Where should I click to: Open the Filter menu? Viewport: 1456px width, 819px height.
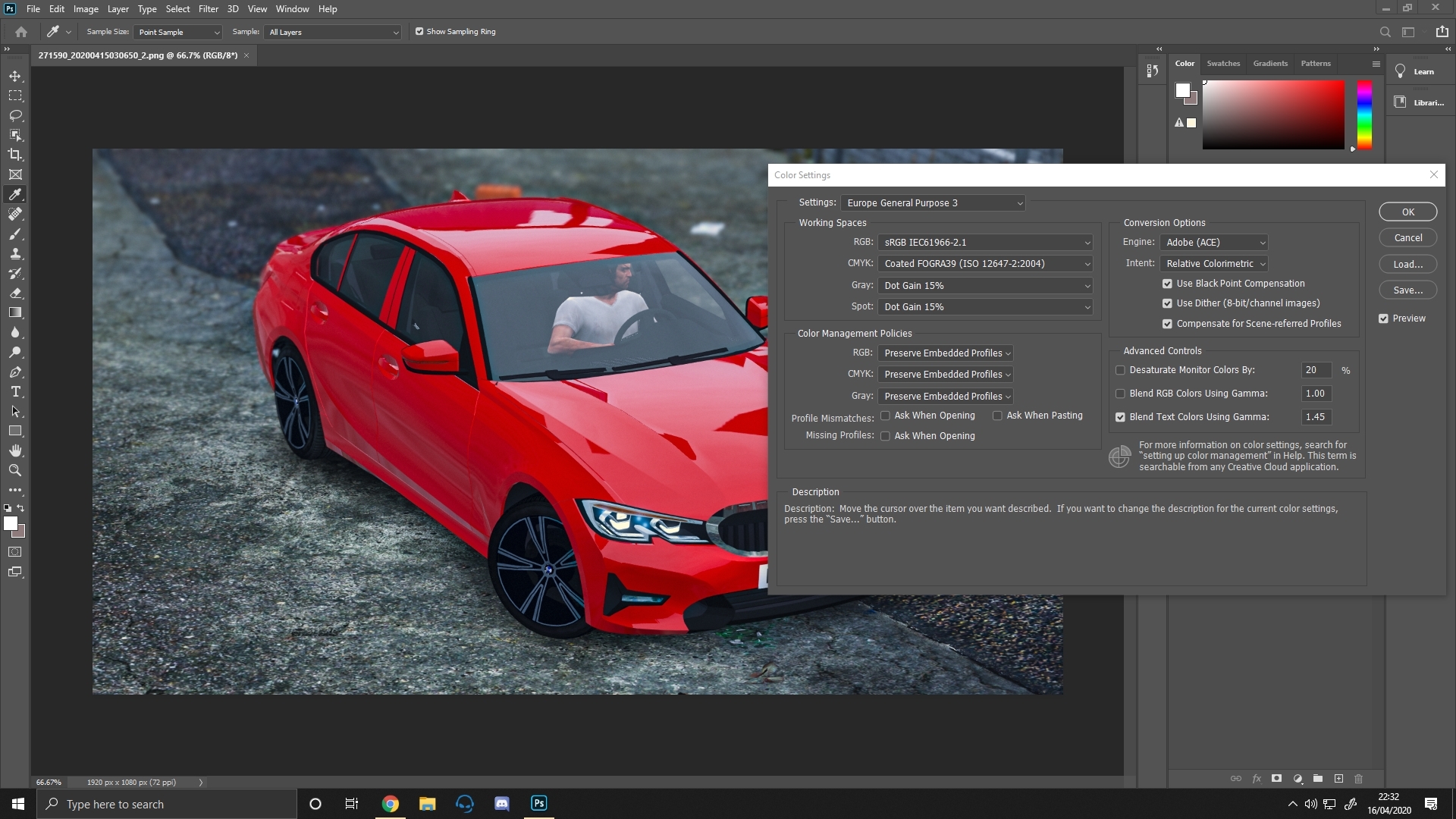tap(208, 9)
